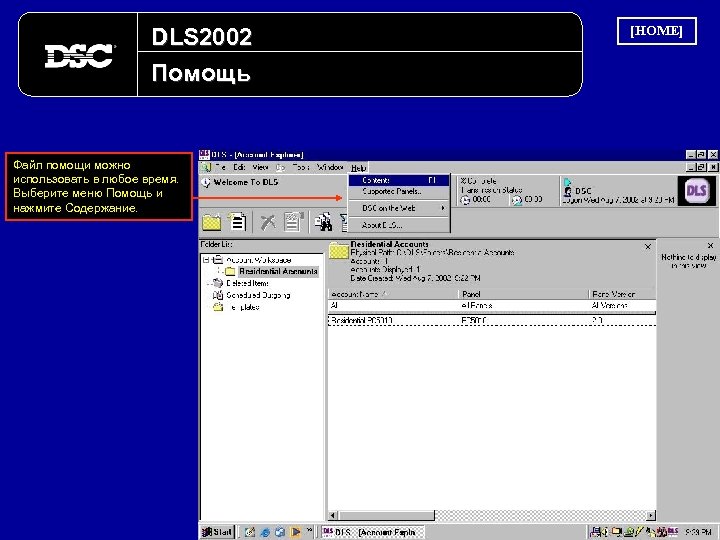Image resolution: width=720 pixels, height=540 pixels.
Task: Open the Window menu
Action: coord(330,168)
